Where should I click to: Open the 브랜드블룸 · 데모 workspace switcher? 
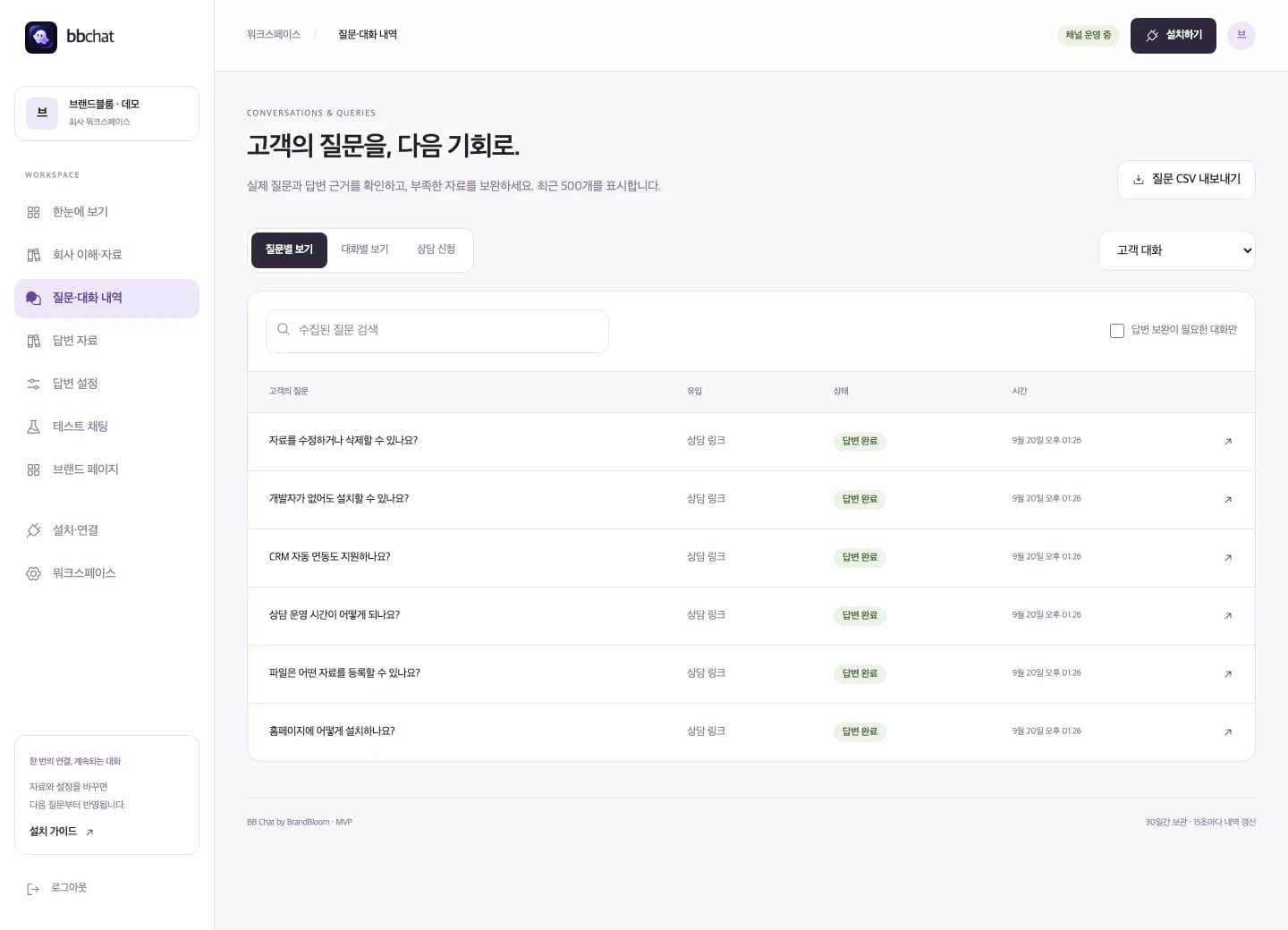click(x=106, y=114)
